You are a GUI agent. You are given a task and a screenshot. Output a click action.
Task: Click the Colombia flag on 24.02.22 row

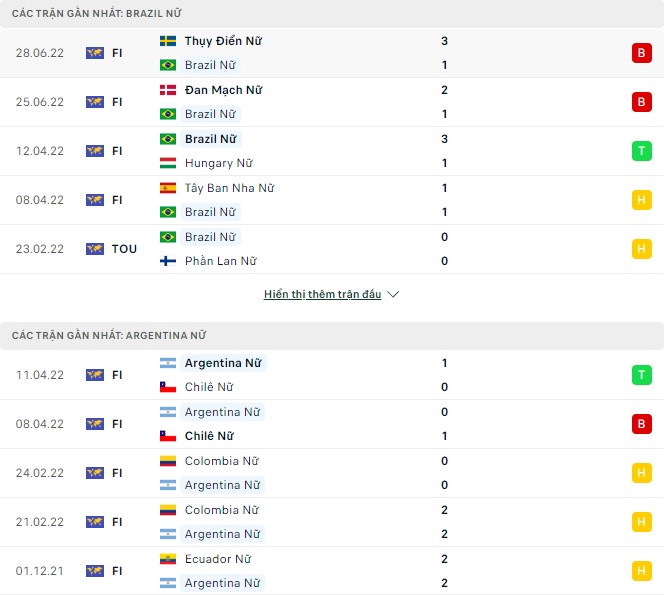pos(168,461)
